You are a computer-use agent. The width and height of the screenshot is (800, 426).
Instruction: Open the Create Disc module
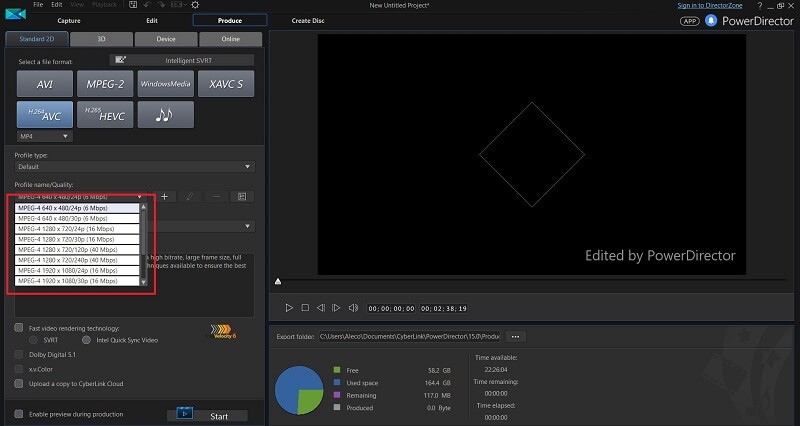click(308, 20)
